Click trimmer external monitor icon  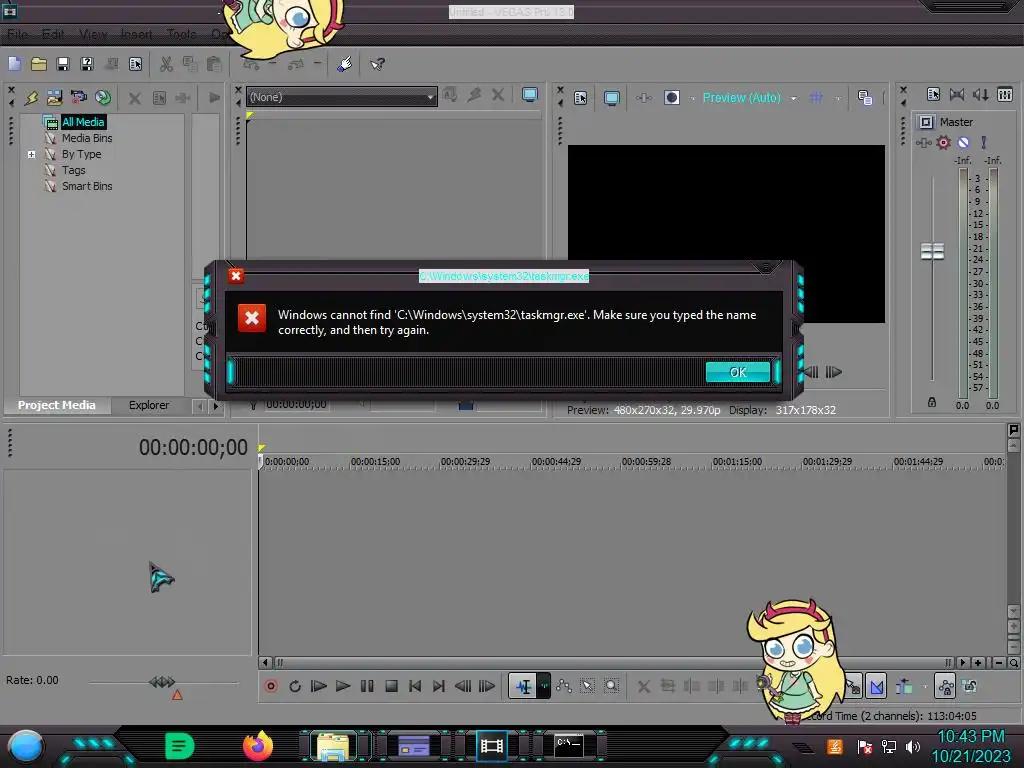point(530,95)
